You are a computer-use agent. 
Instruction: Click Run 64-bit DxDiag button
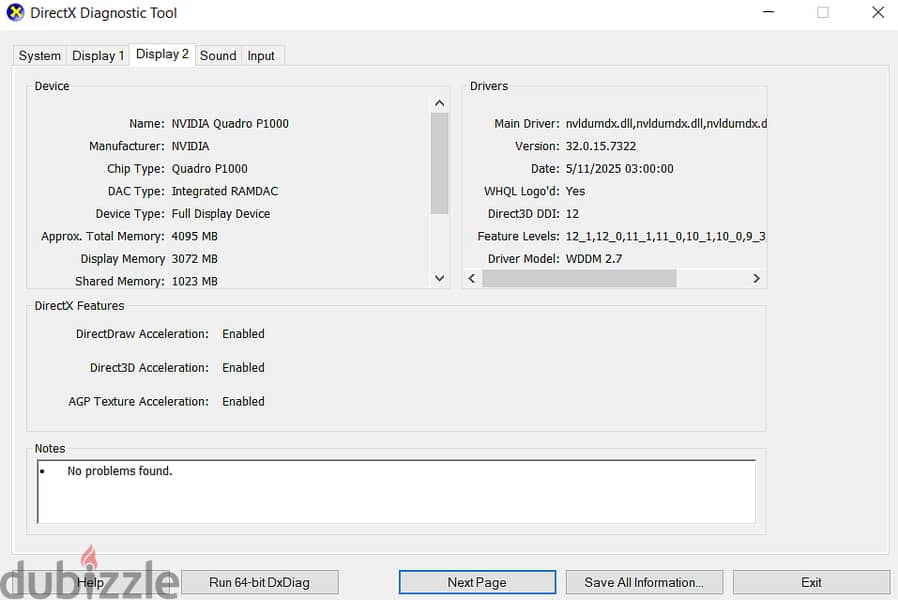coord(259,582)
